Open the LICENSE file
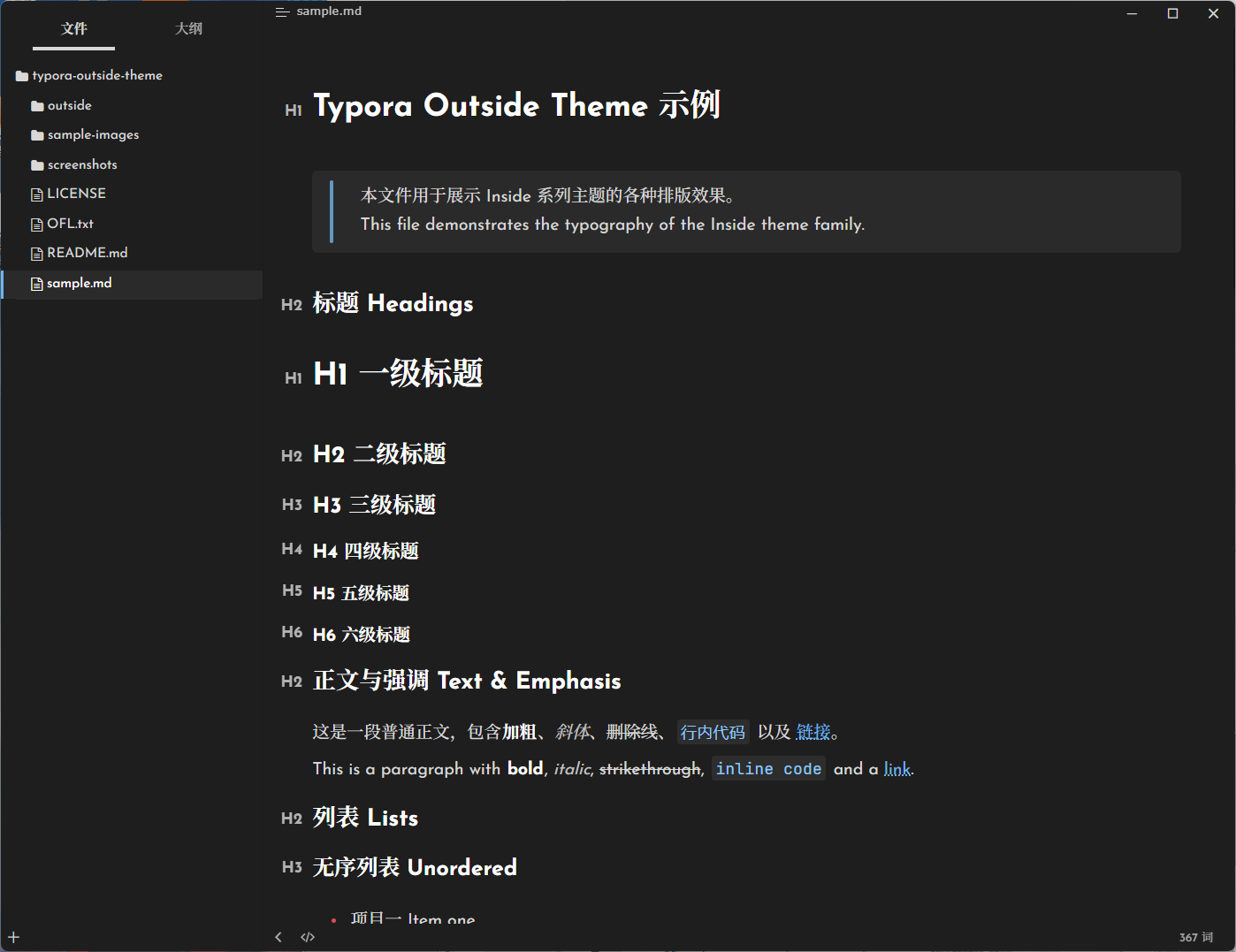The image size is (1236, 952). tap(68, 194)
